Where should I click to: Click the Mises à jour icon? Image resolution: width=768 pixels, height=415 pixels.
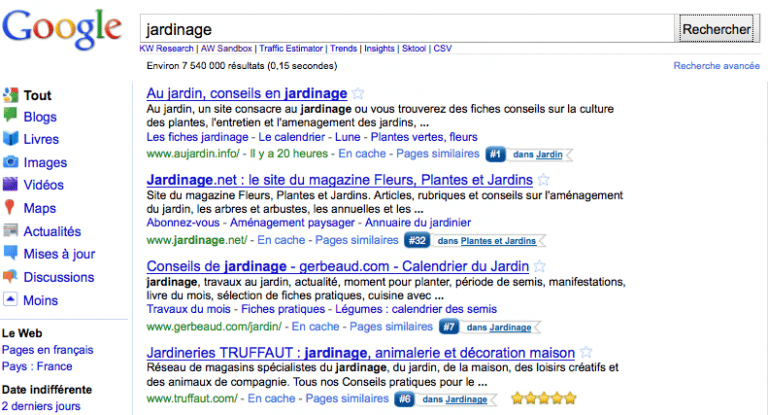pos(10,253)
